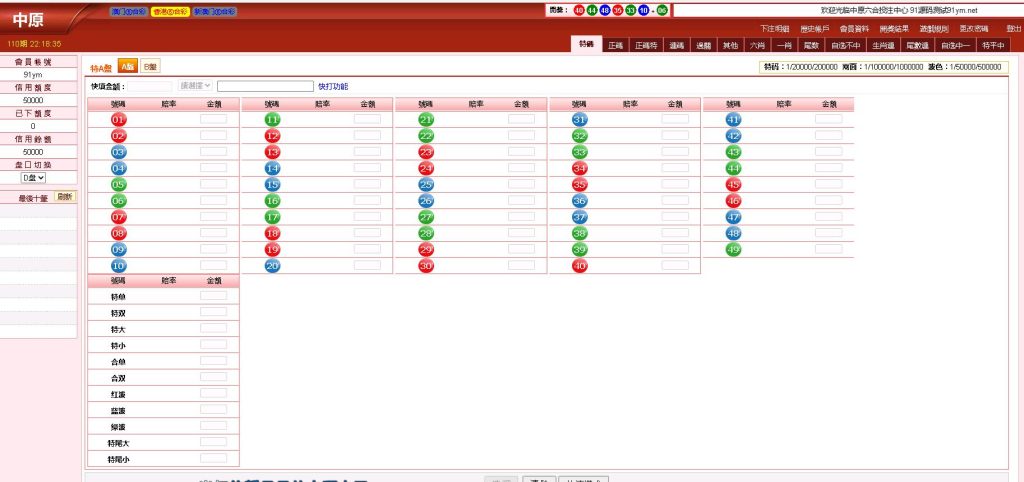Image resolution: width=1024 pixels, height=482 pixels.
Task: Expand the dropdown beside quick amount field
Action: pos(195,86)
